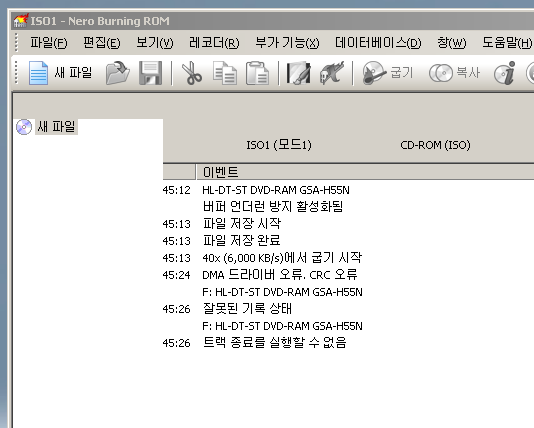The height and width of the screenshot is (428, 534).
Task: Select the DMA 드라이버 오류 log entry
Action: point(280,274)
